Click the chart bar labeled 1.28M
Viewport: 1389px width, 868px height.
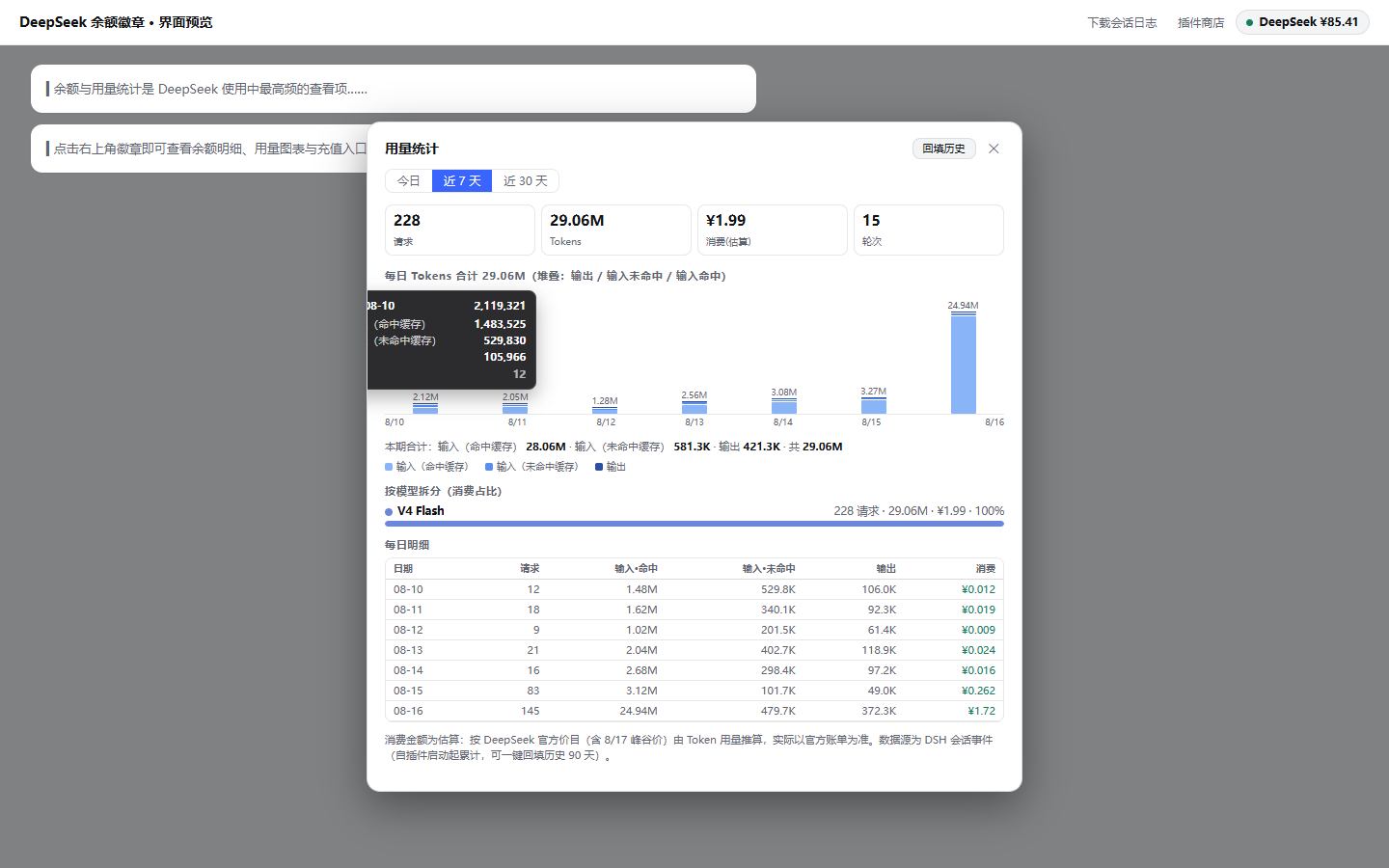click(605, 410)
